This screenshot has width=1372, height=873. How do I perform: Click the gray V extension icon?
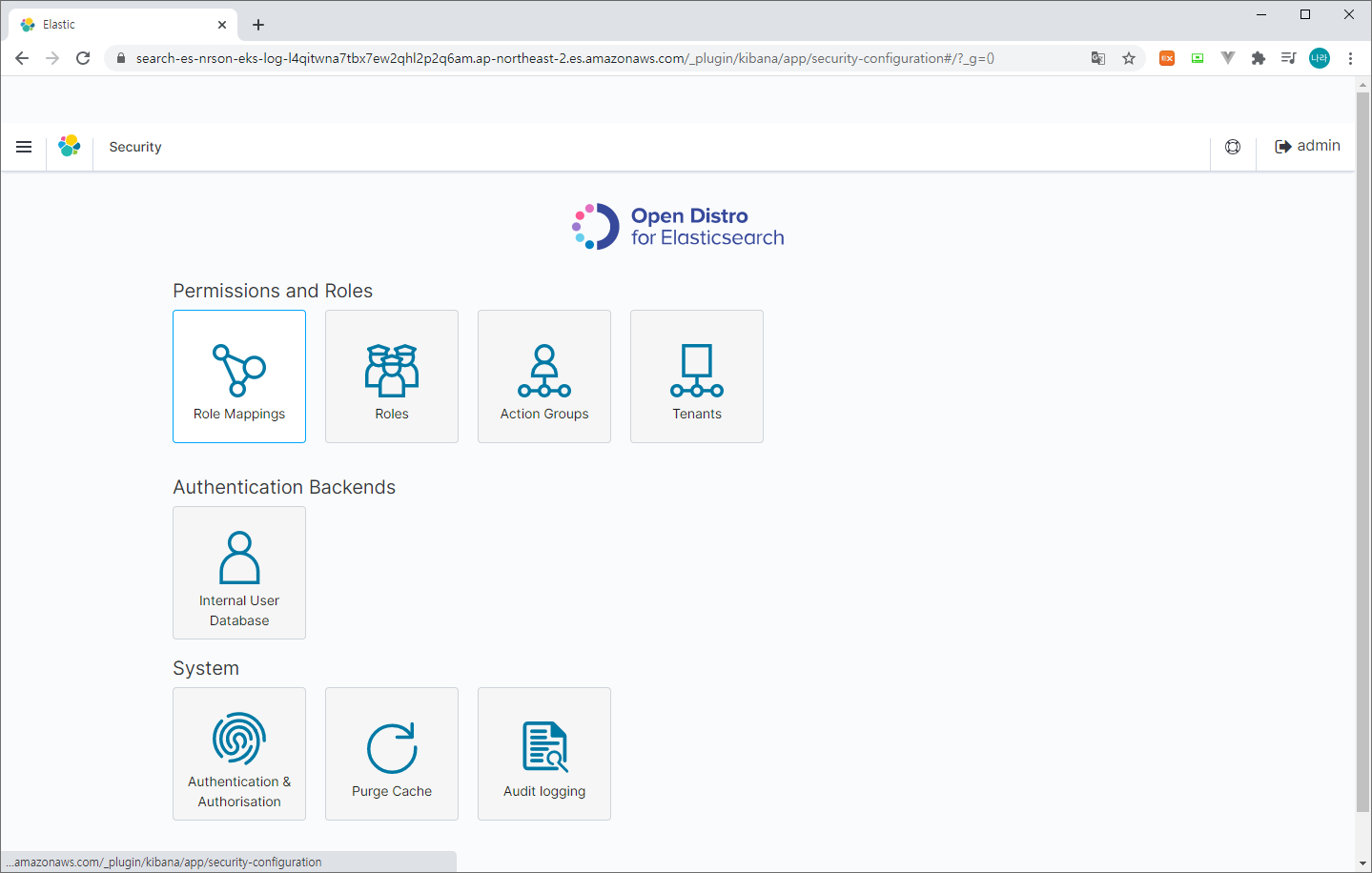pyautogui.click(x=1228, y=58)
